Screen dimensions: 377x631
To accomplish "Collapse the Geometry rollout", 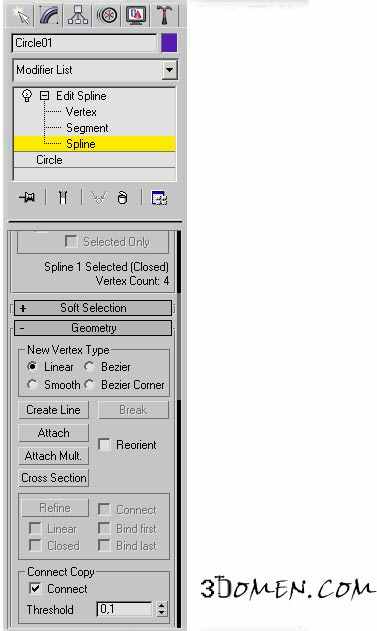I will [x=93, y=328].
